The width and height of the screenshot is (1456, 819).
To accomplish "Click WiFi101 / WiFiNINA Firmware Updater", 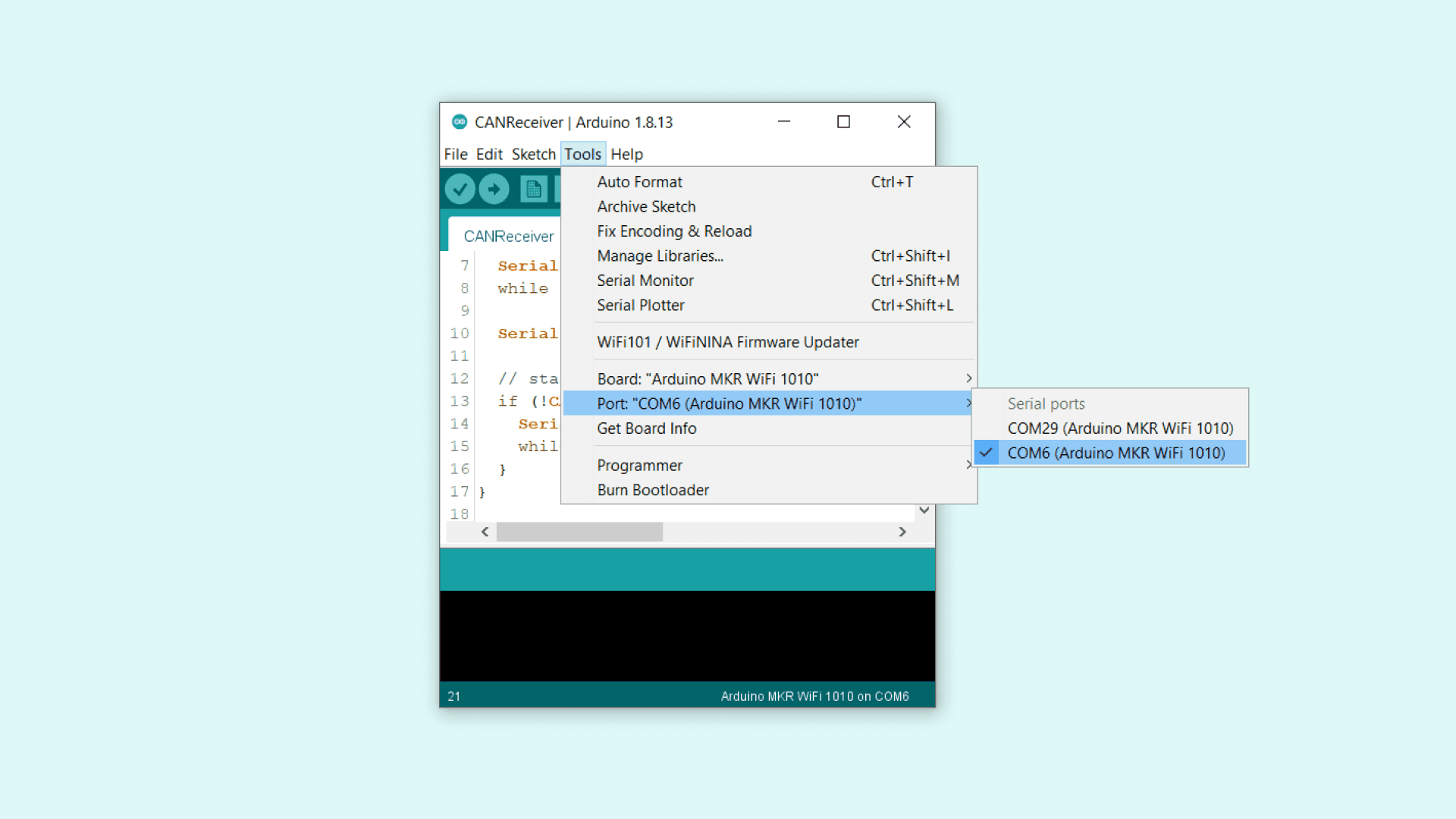I will point(727,342).
